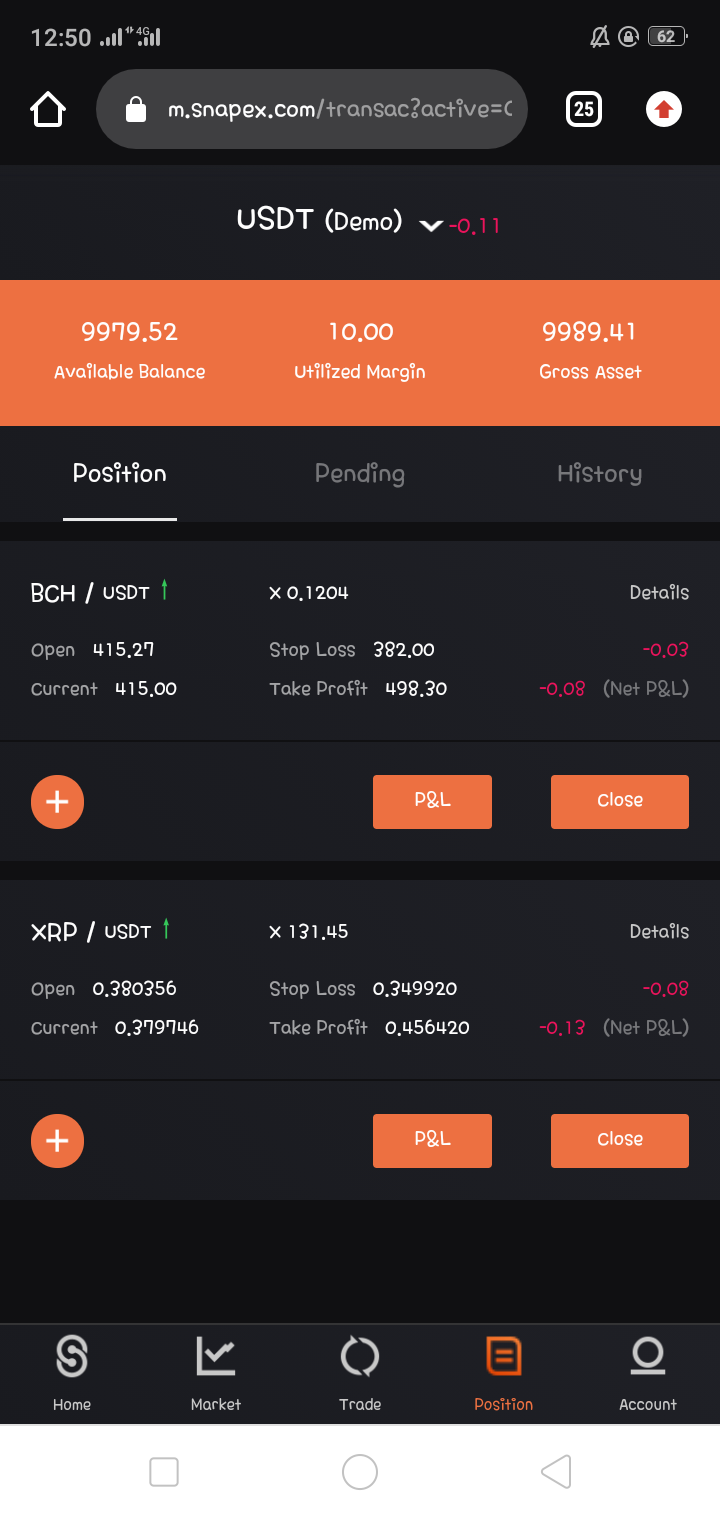
Task: Open P&L settings for BCH position
Action: [x=432, y=802]
